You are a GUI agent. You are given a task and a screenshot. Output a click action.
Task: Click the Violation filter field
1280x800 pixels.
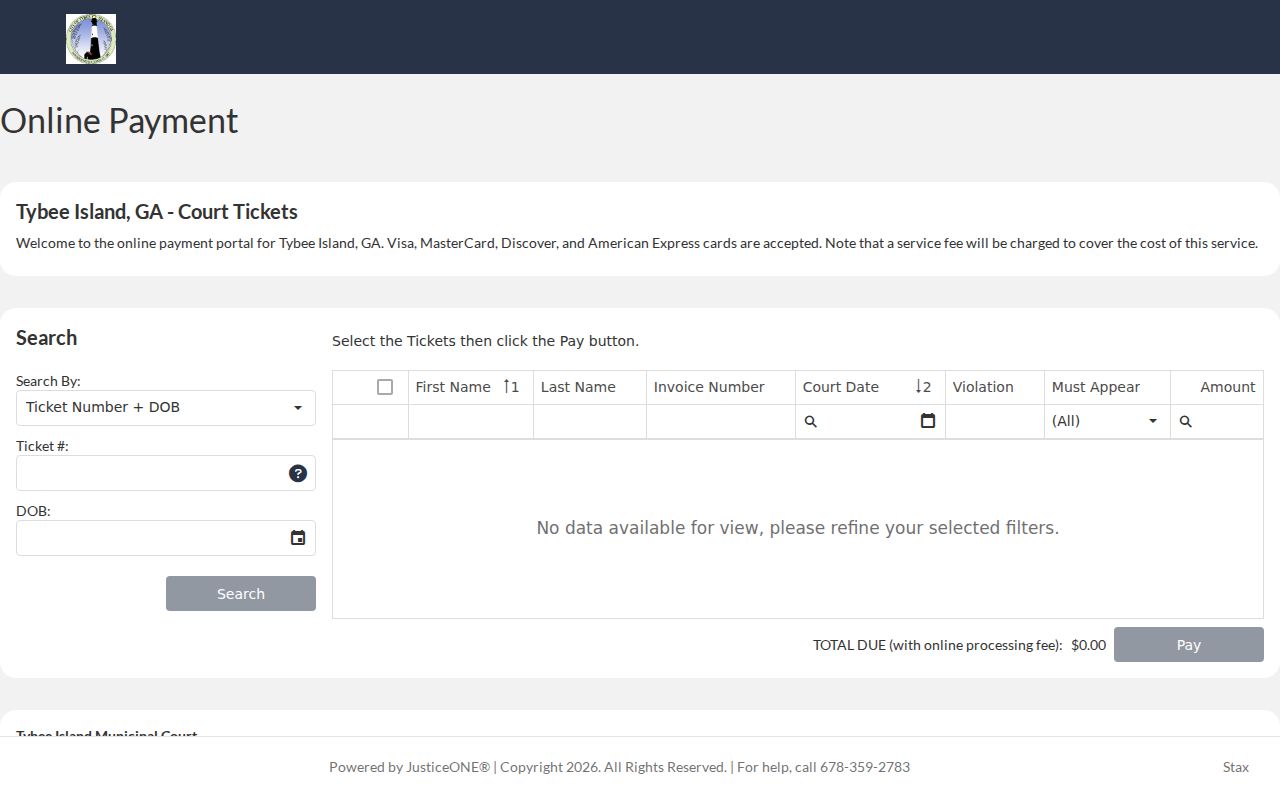pos(995,421)
